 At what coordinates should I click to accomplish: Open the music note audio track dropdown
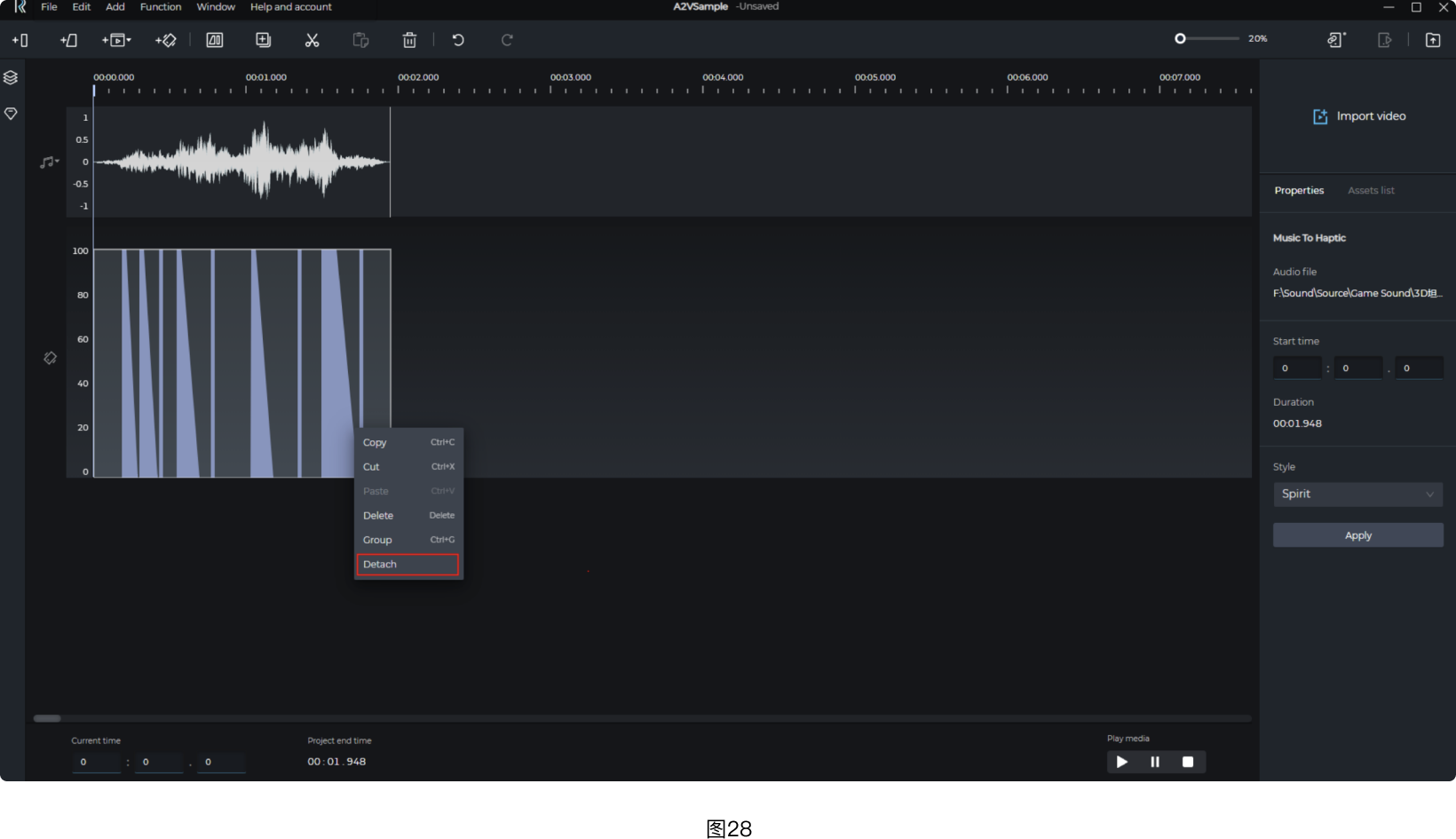pos(49,162)
